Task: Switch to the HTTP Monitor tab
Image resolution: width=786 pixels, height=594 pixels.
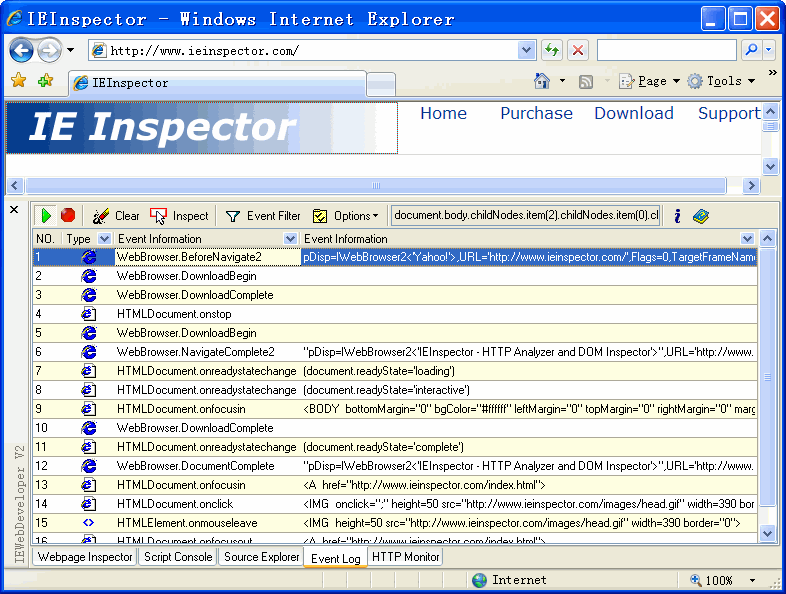Action: point(406,557)
